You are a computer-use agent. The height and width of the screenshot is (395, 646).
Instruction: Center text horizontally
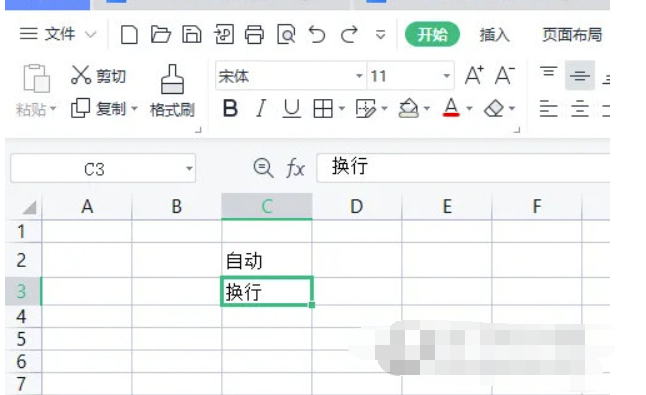click(580, 109)
